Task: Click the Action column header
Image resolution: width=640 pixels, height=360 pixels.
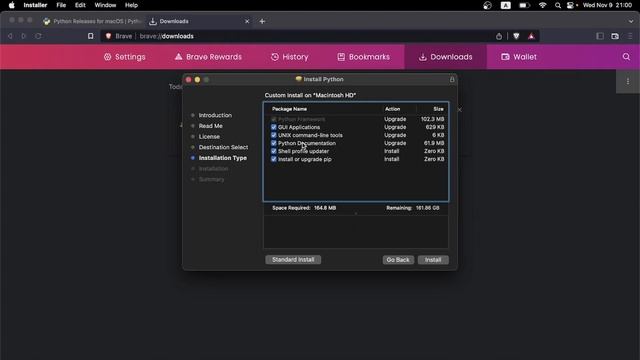Action: click(393, 109)
